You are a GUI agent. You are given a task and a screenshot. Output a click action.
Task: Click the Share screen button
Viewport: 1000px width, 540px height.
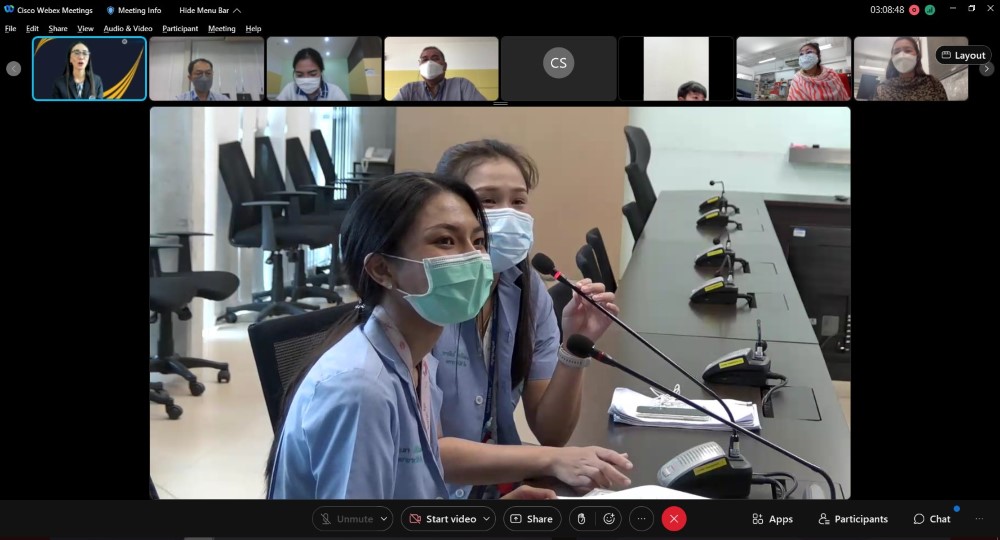pyautogui.click(x=531, y=519)
